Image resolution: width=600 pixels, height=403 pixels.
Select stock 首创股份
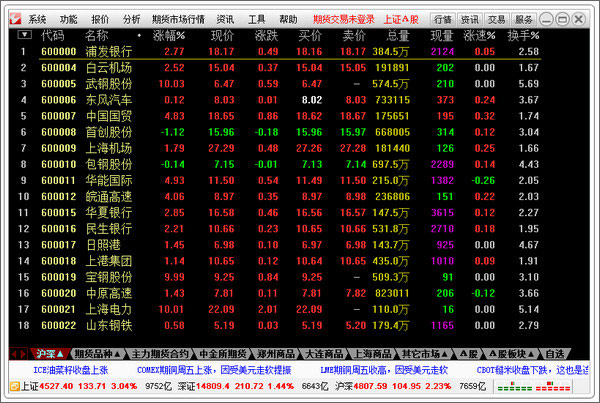click(x=109, y=132)
